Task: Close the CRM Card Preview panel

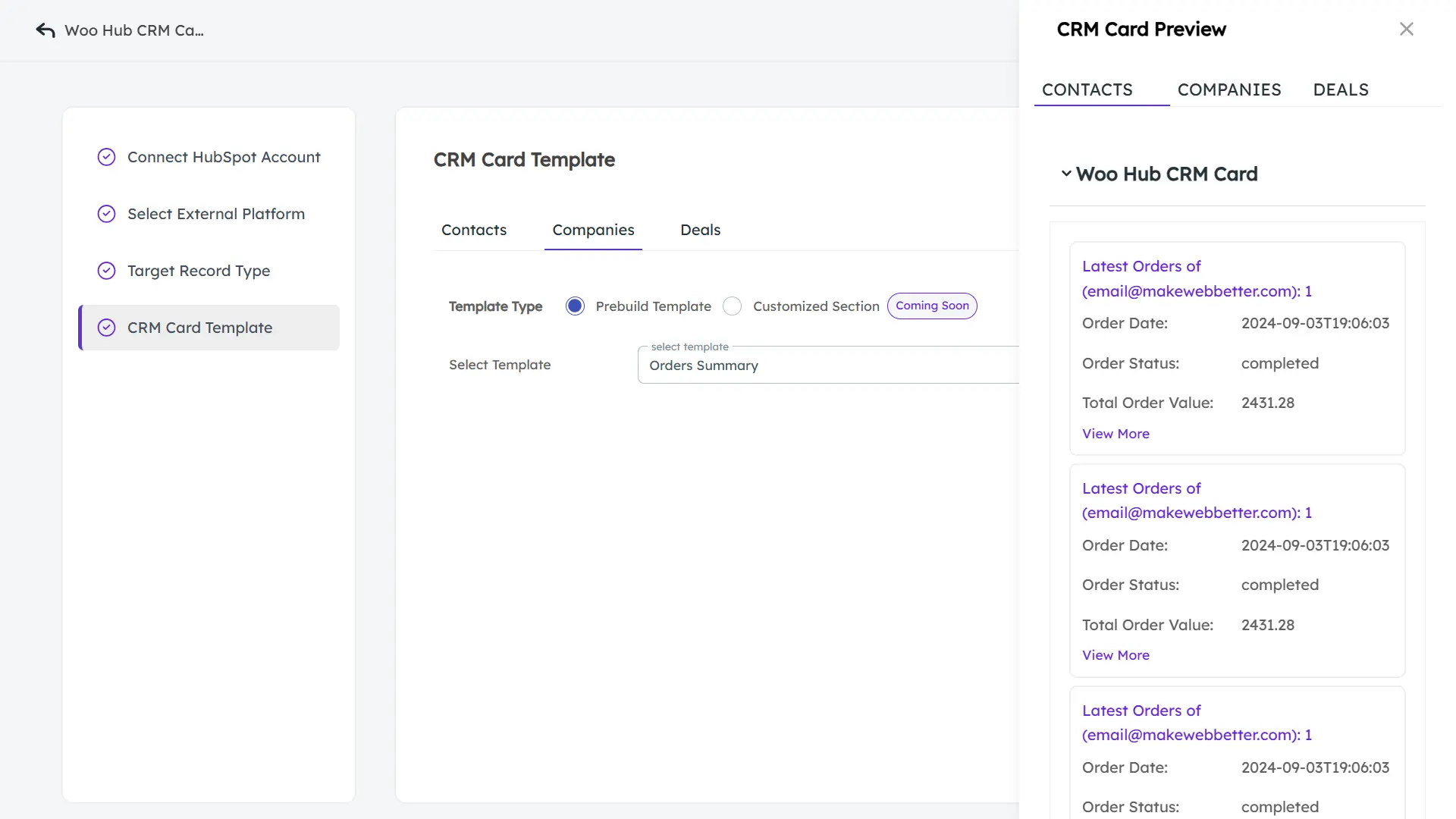Action: (1407, 28)
